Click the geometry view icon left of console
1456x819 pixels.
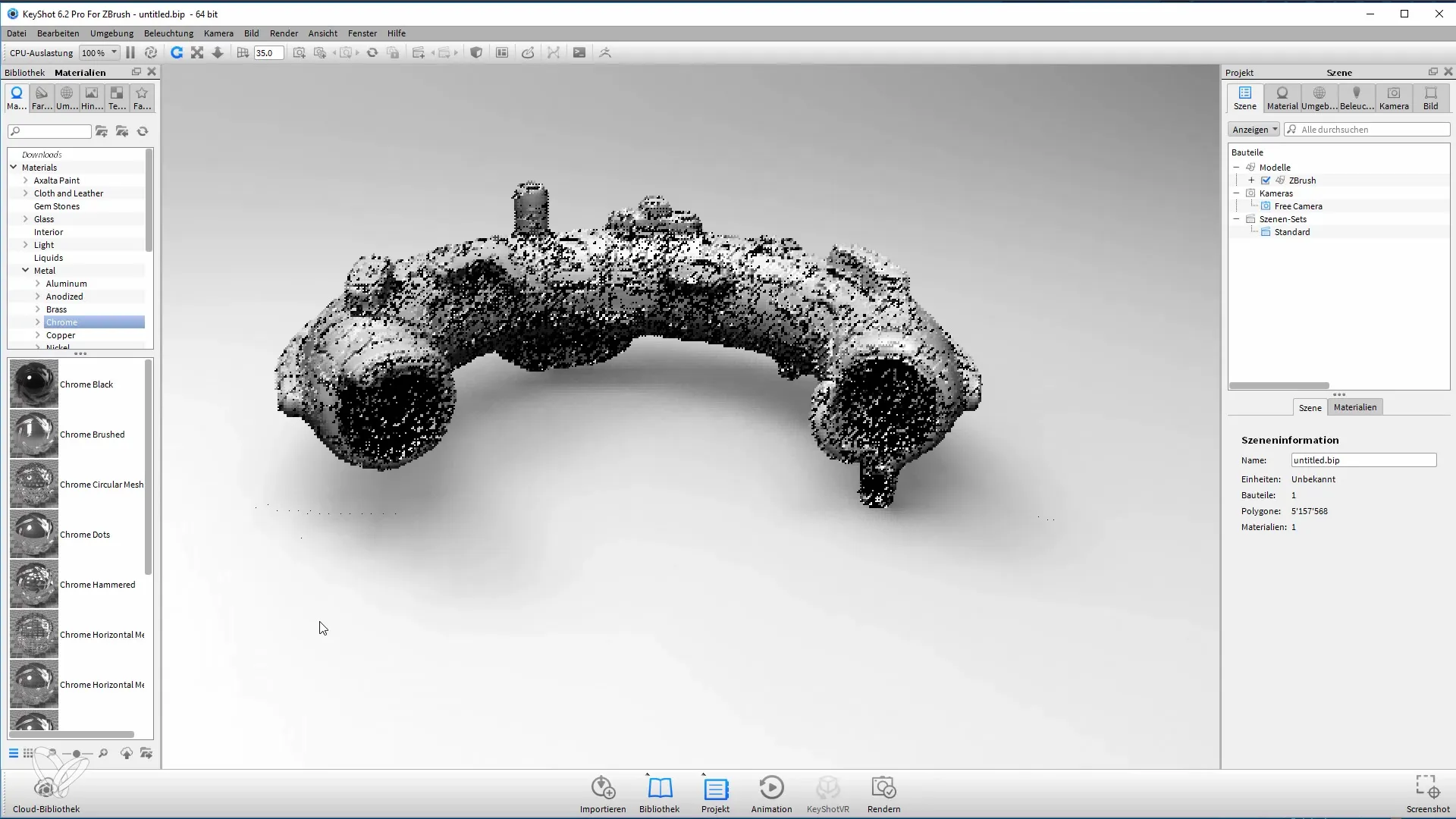pos(554,52)
